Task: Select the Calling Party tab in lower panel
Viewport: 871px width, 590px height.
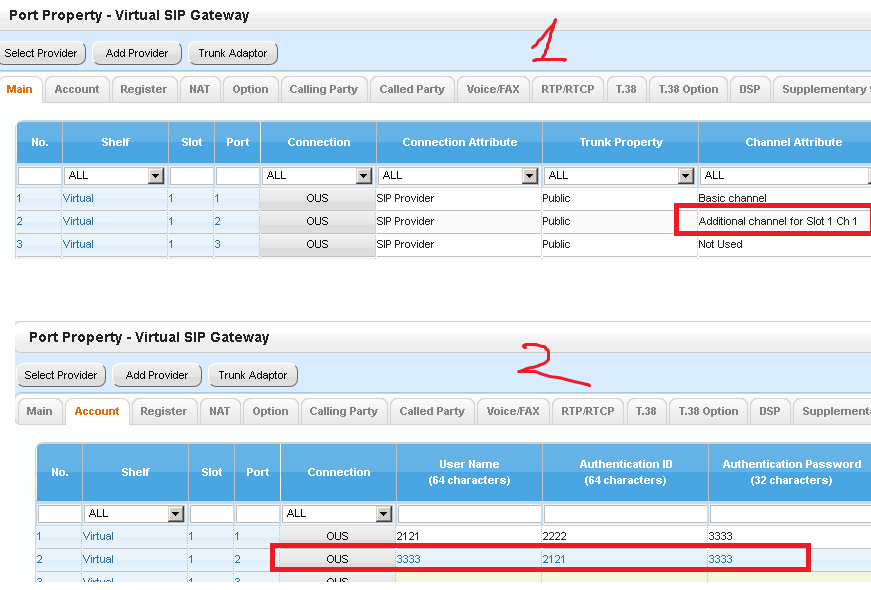Action: click(343, 412)
